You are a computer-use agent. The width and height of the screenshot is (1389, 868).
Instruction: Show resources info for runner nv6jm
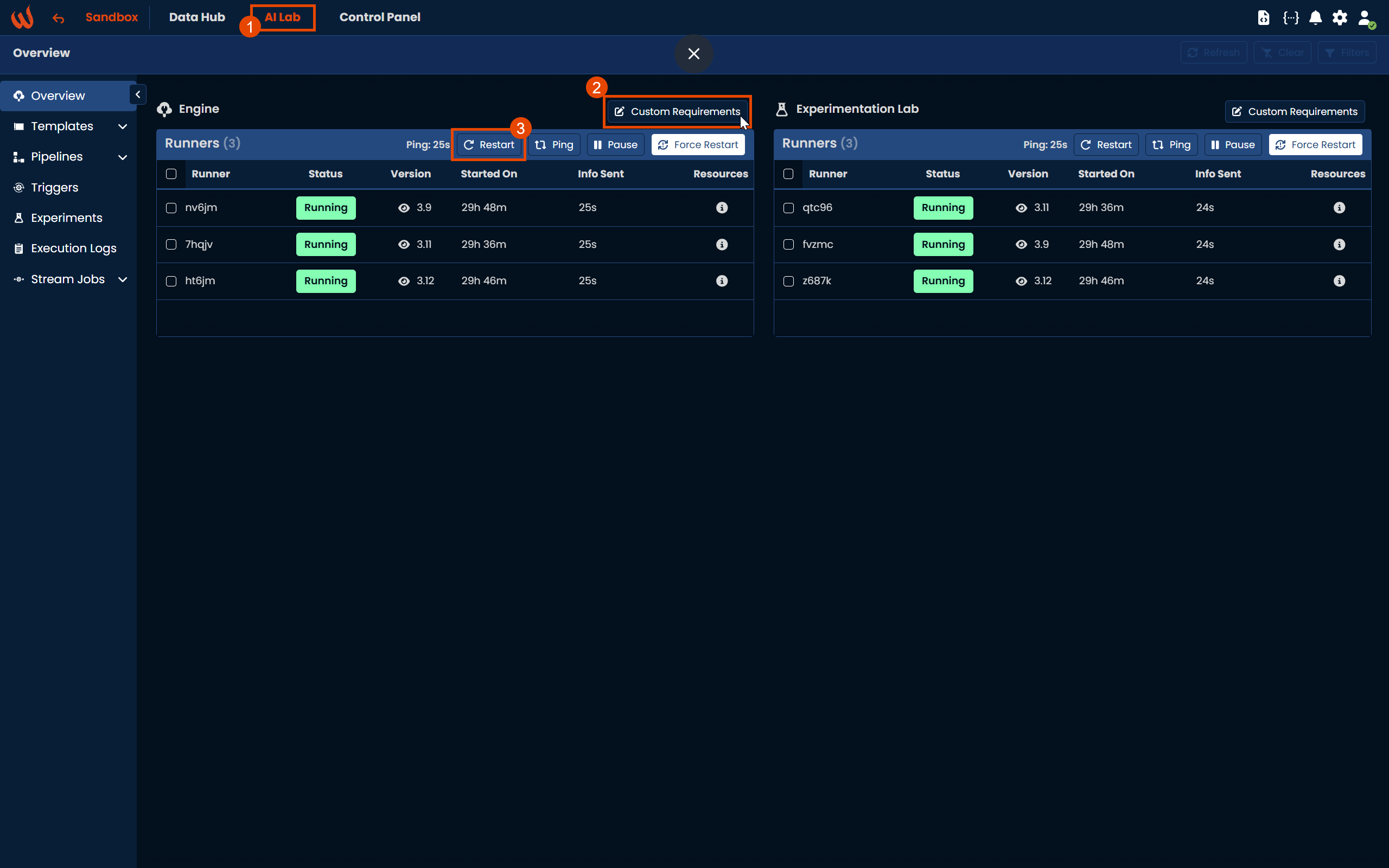click(x=722, y=208)
